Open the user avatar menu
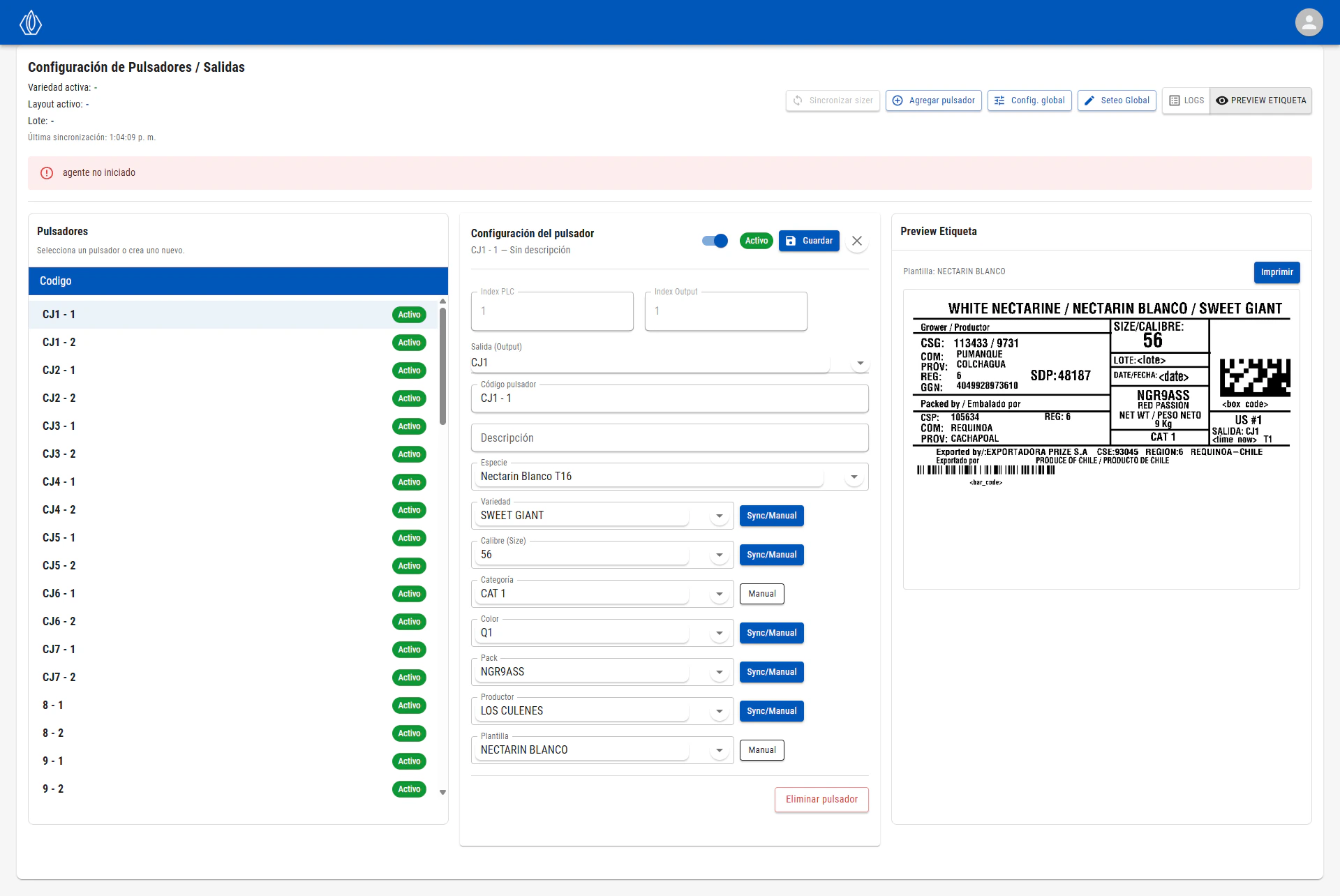 coord(1309,22)
